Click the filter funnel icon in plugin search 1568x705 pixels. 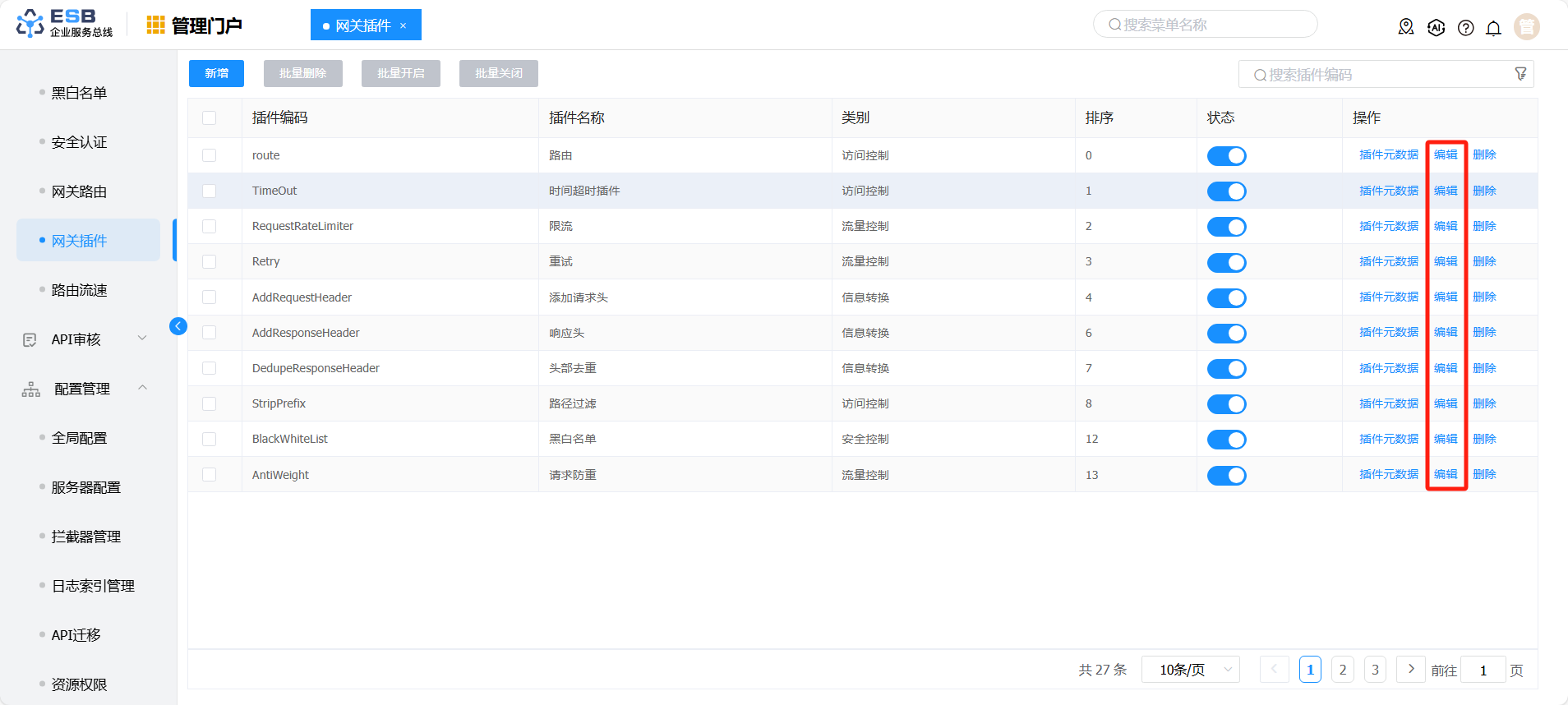[x=1520, y=74]
